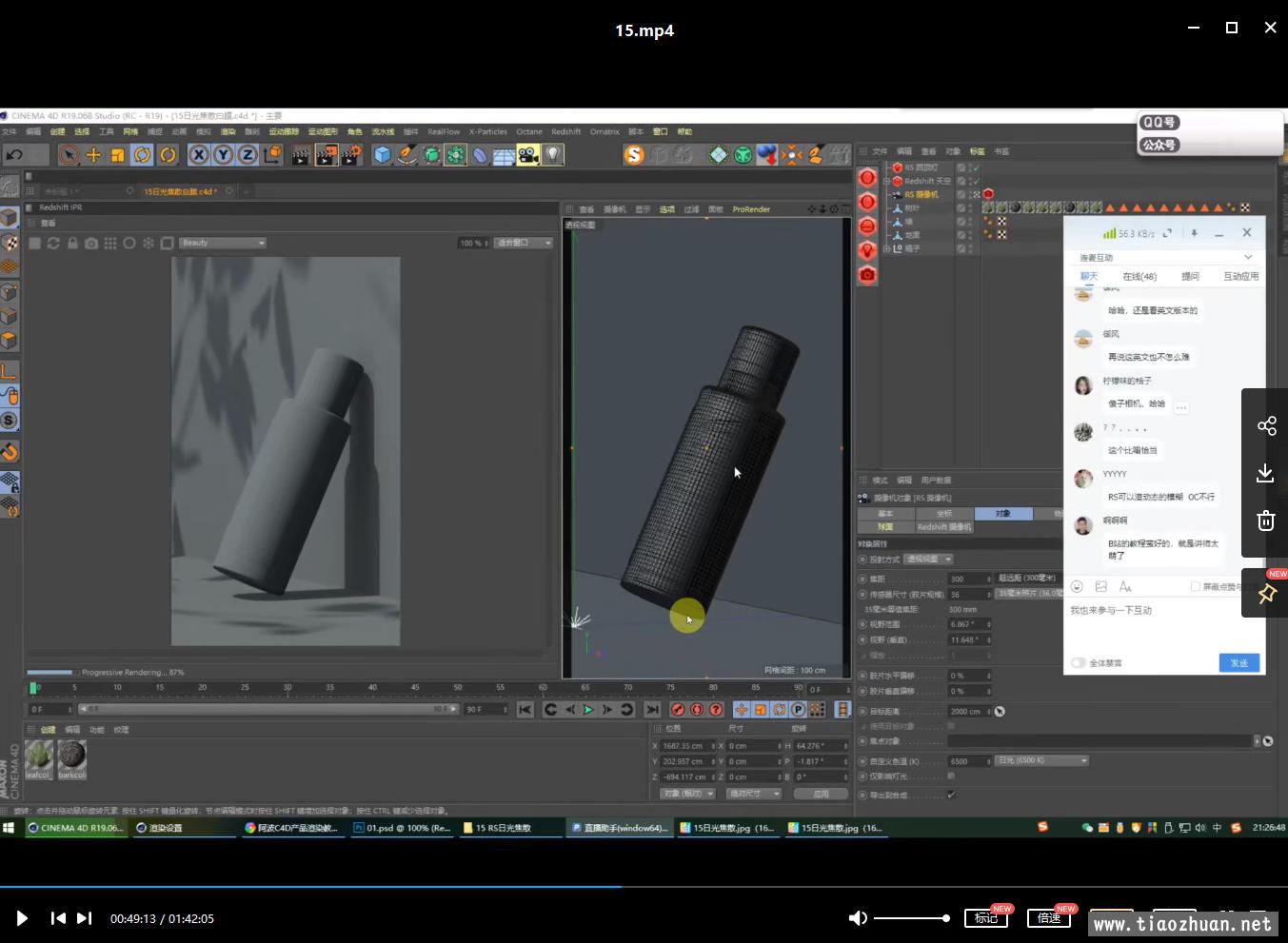Click Render View clapperboard icon
The image size is (1288, 943).
(301, 154)
